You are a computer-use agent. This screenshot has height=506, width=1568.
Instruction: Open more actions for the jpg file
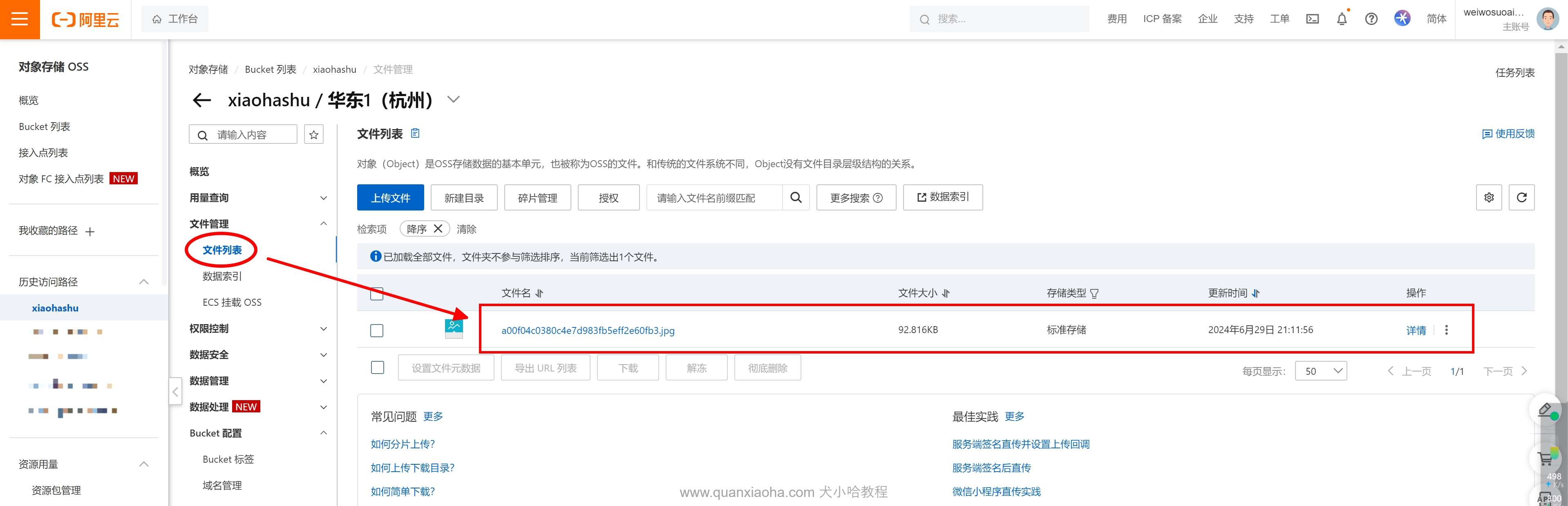click(x=1446, y=330)
